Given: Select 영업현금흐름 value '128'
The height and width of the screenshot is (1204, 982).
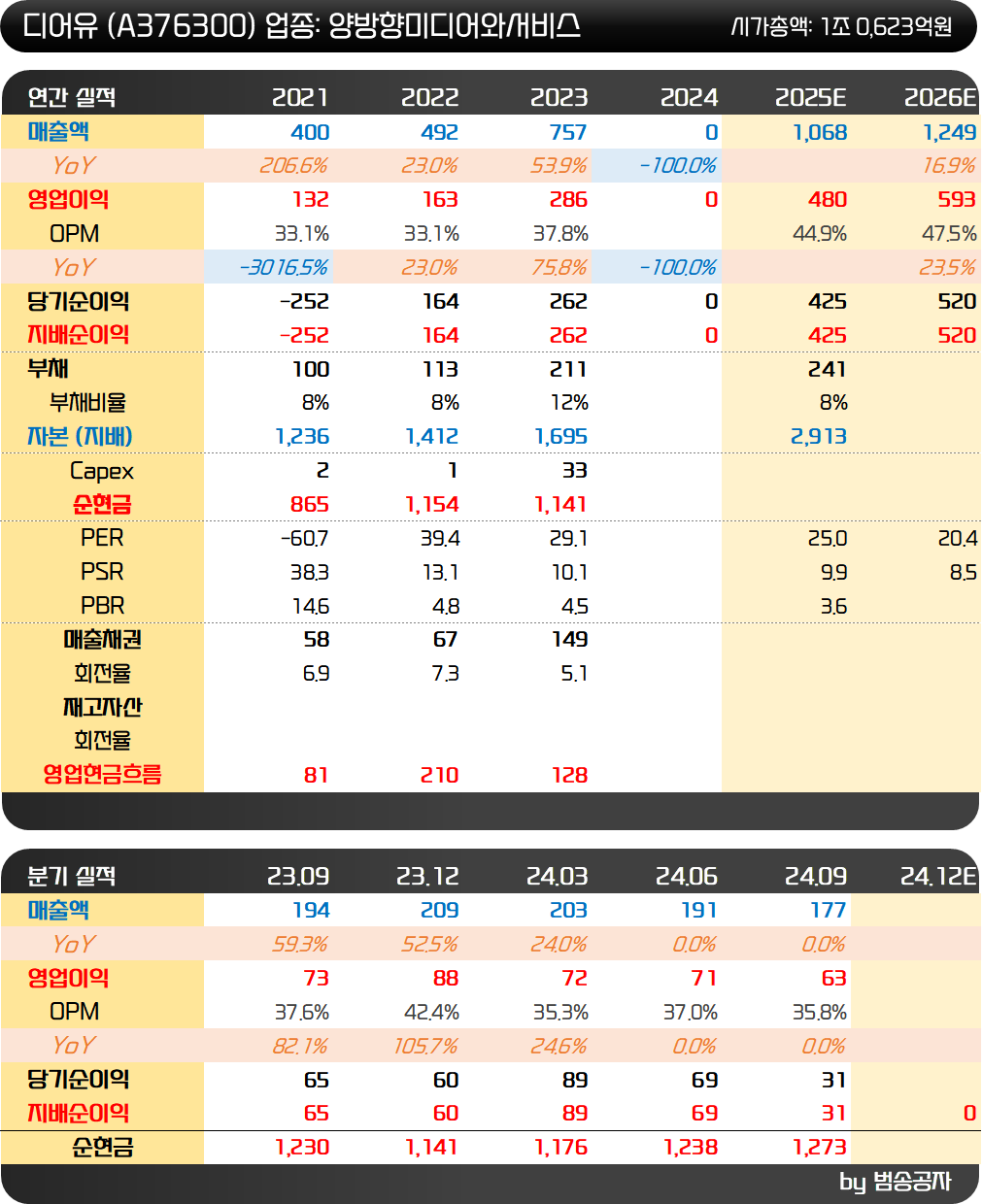Looking at the screenshot, I should click(x=570, y=776).
